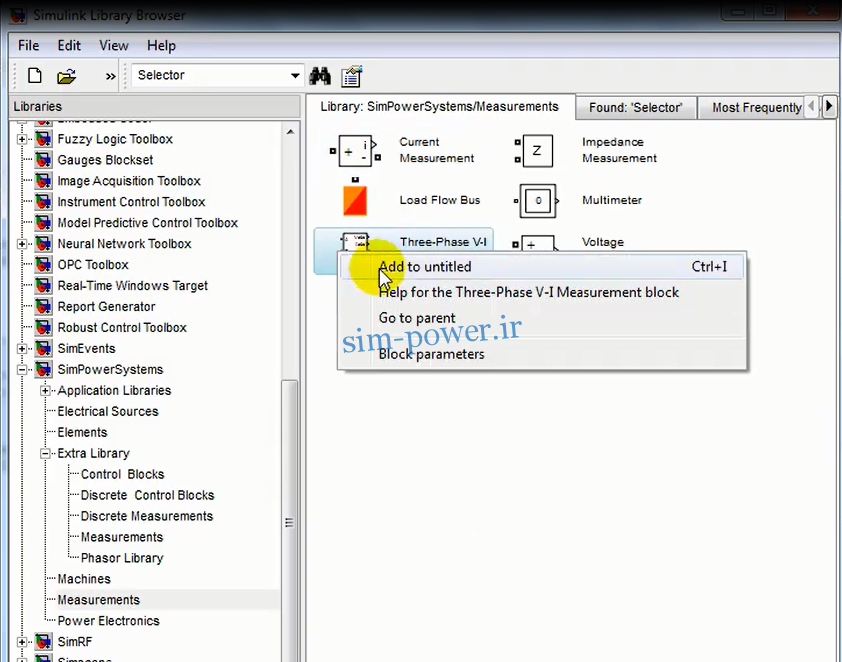Click the SimPowerSystems library icon
This screenshot has height=662, width=842.
coord(43,370)
